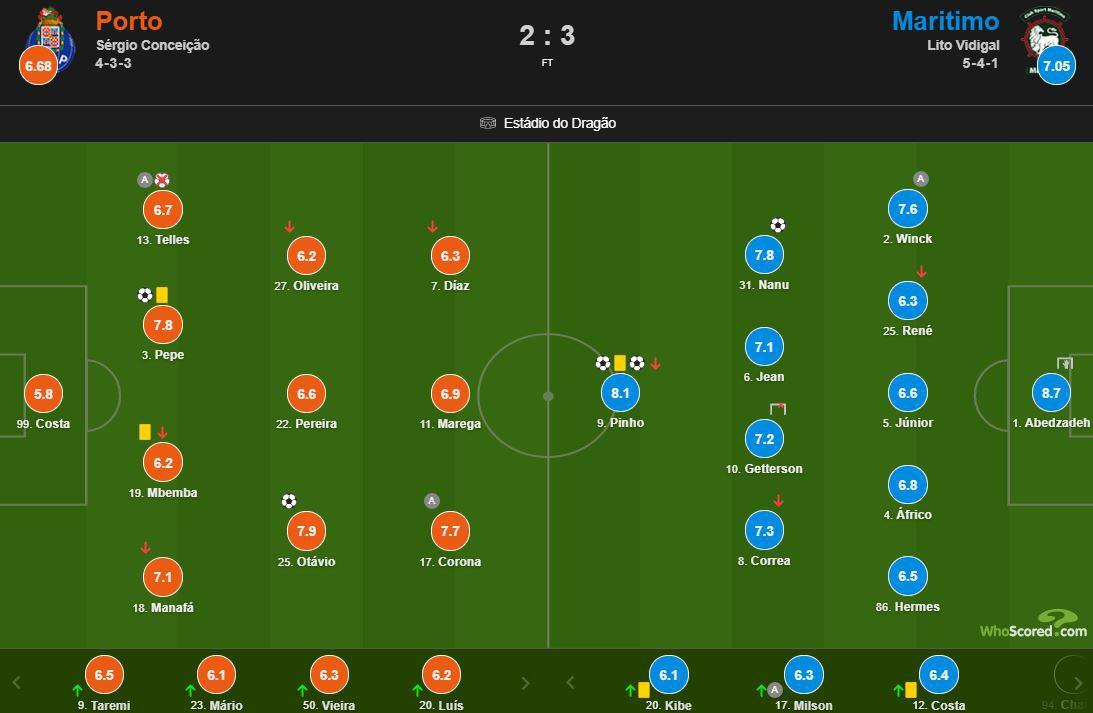
Task: Click the missed penalty icon above Telles
Action: [x=162, y=180]
